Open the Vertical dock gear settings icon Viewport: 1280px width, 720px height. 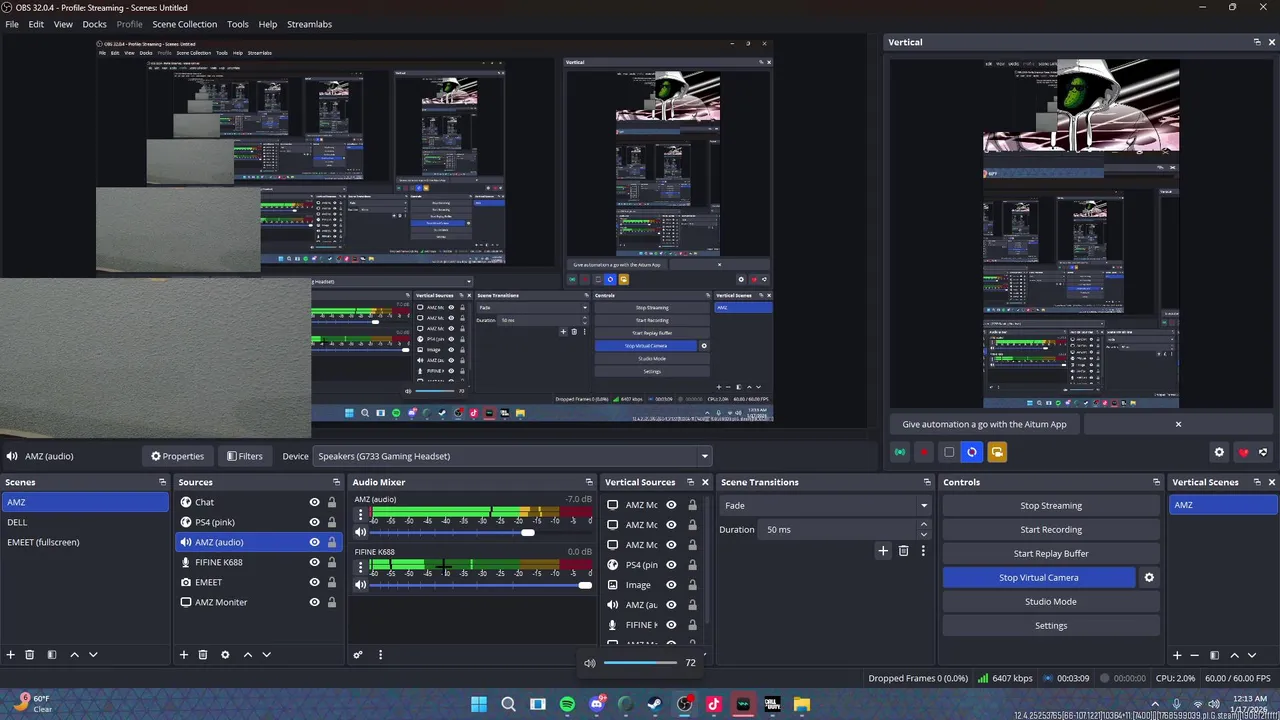pyautogui.click(x=1219, y=452)
